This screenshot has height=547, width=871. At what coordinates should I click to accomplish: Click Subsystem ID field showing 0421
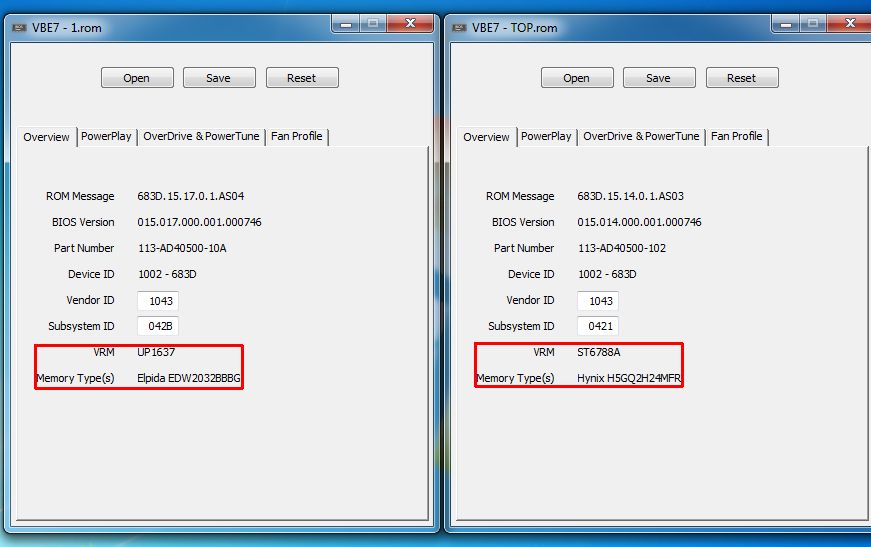pyautogui.click(x=598, y=326)
